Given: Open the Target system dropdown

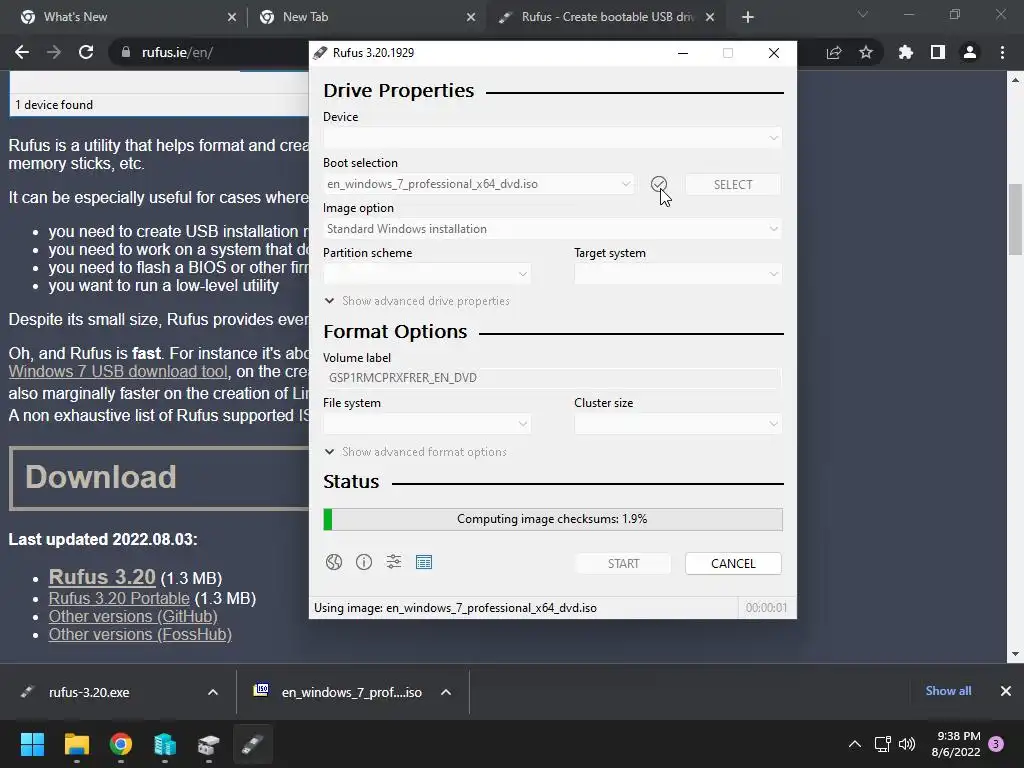Looking at the screenshot, I should (x=678, y=274).
